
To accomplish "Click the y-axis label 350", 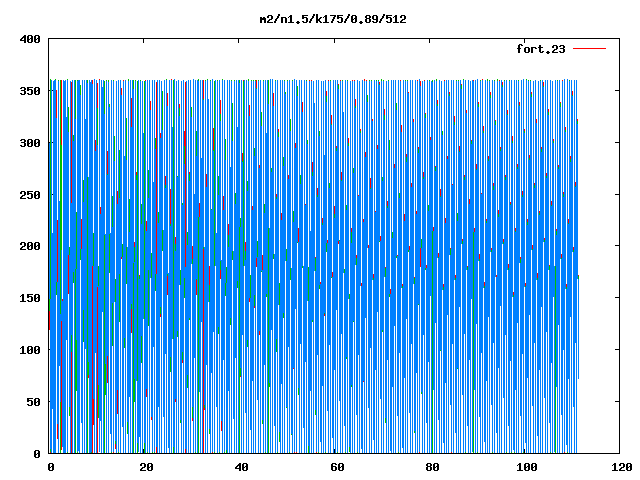I will (30, 91).
